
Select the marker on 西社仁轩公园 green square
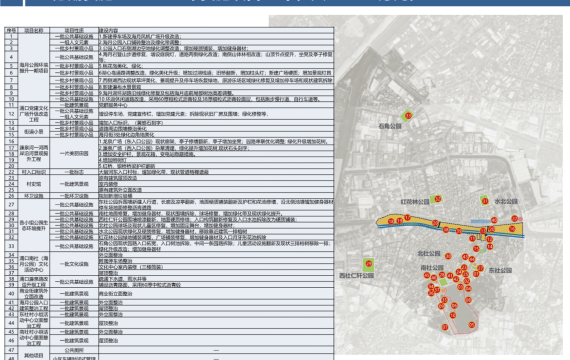coord(369,264)
